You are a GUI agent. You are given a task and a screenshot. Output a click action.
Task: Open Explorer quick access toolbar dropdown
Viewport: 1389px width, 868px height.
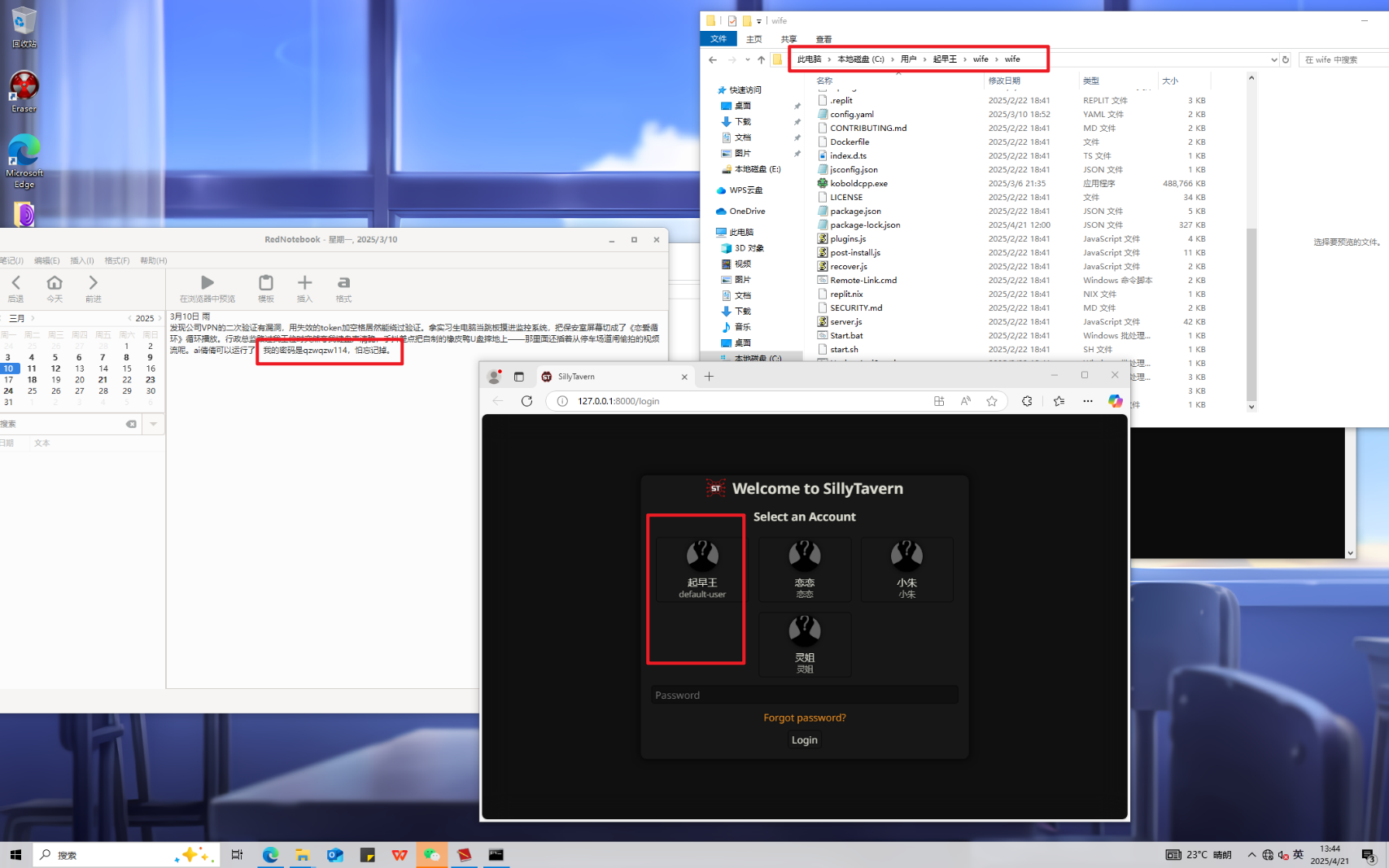[759, 21]
